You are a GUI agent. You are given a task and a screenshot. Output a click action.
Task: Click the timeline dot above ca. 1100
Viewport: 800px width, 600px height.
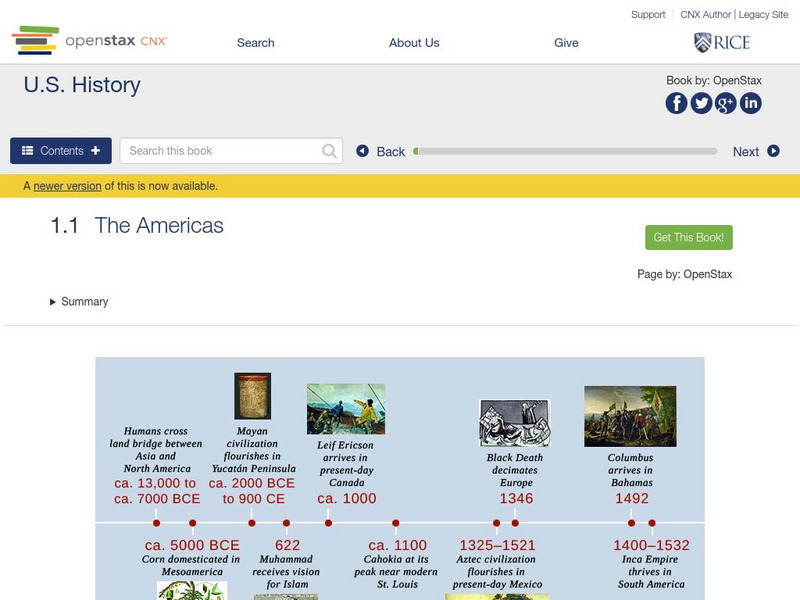pos(396,523)
